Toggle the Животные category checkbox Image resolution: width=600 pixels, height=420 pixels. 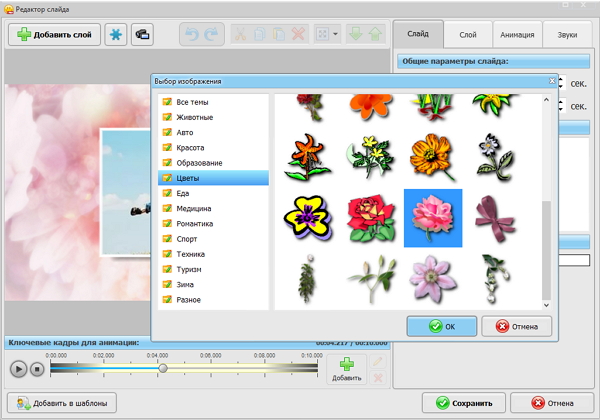coord(167,117)
